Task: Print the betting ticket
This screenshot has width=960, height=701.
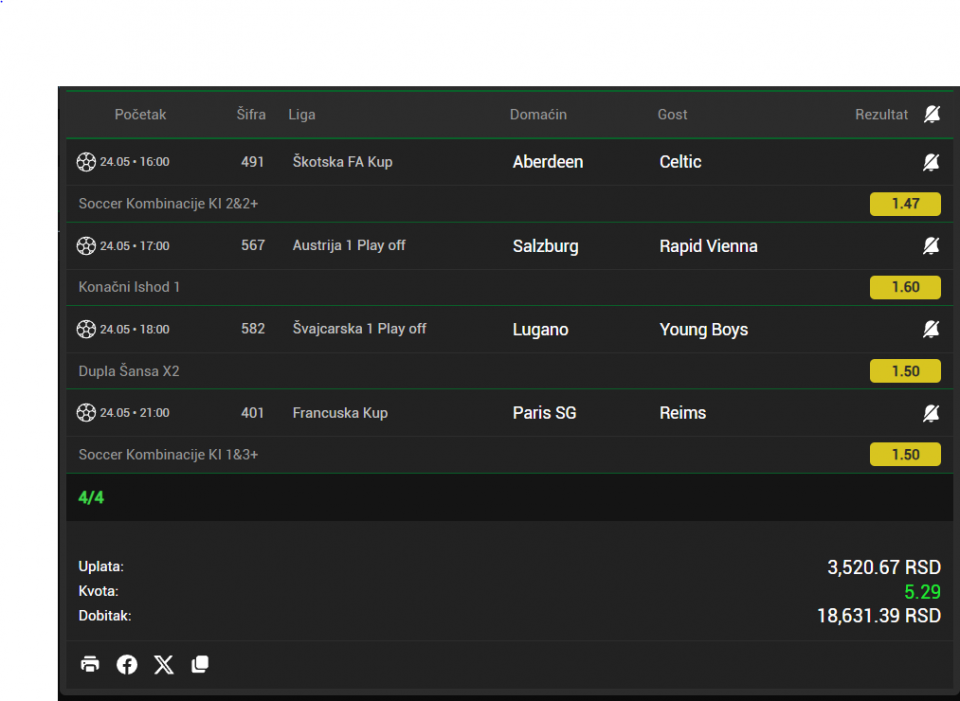Action: click(90, 664)
